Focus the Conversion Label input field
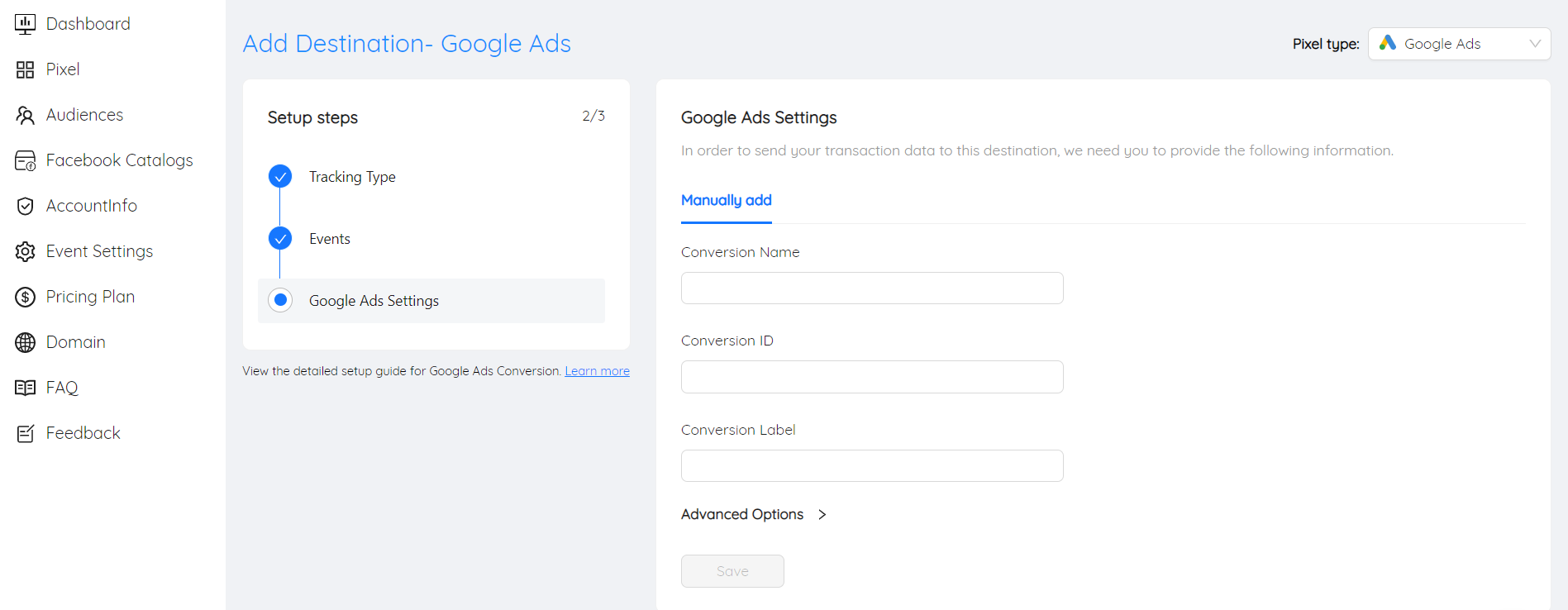 click(872, 466)
